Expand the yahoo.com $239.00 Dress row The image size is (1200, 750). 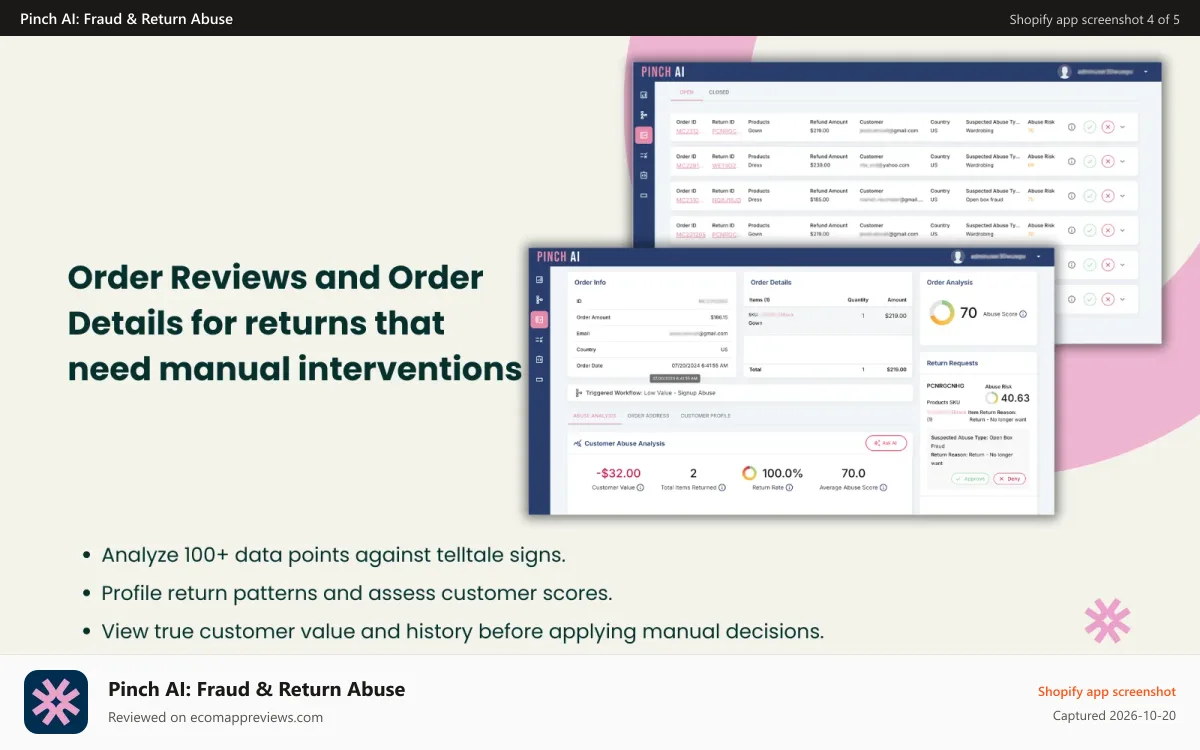(1123, 161)
